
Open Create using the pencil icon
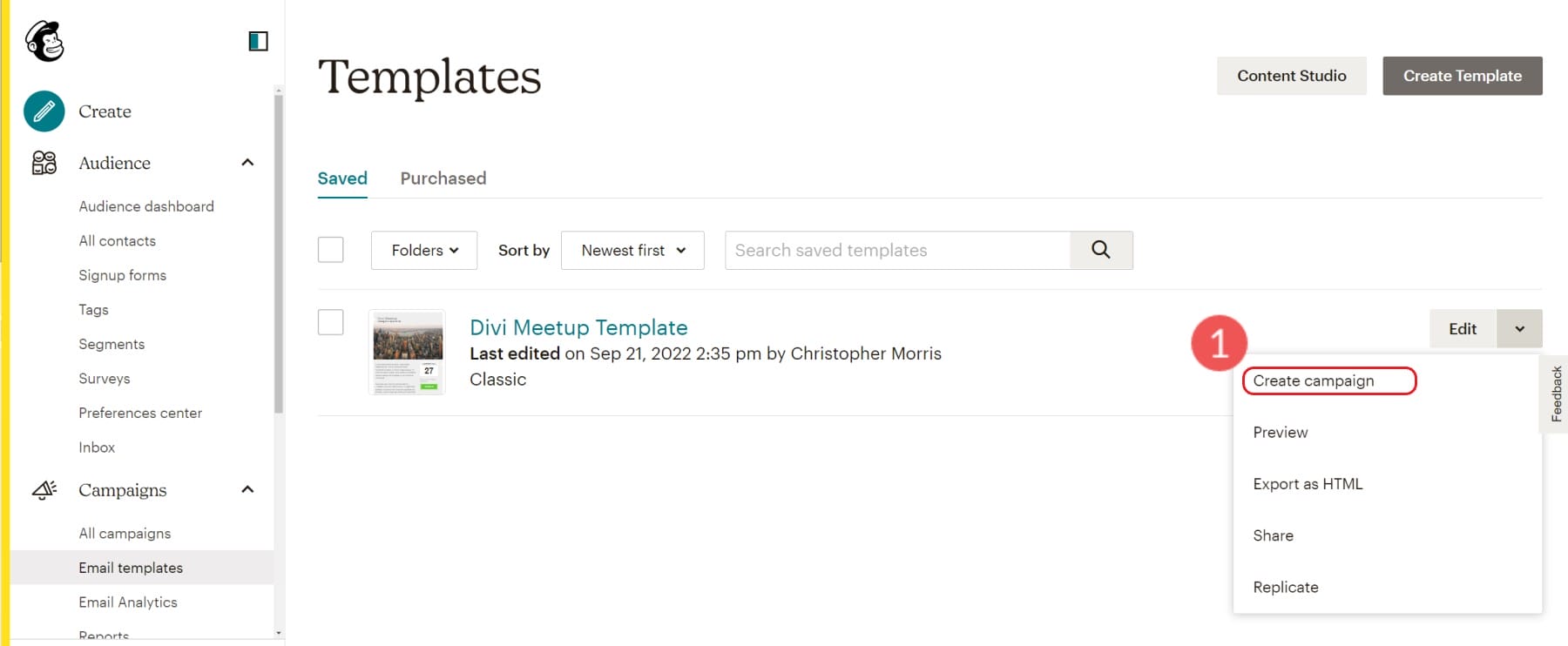pyautogui.click(x=43, y=111)
